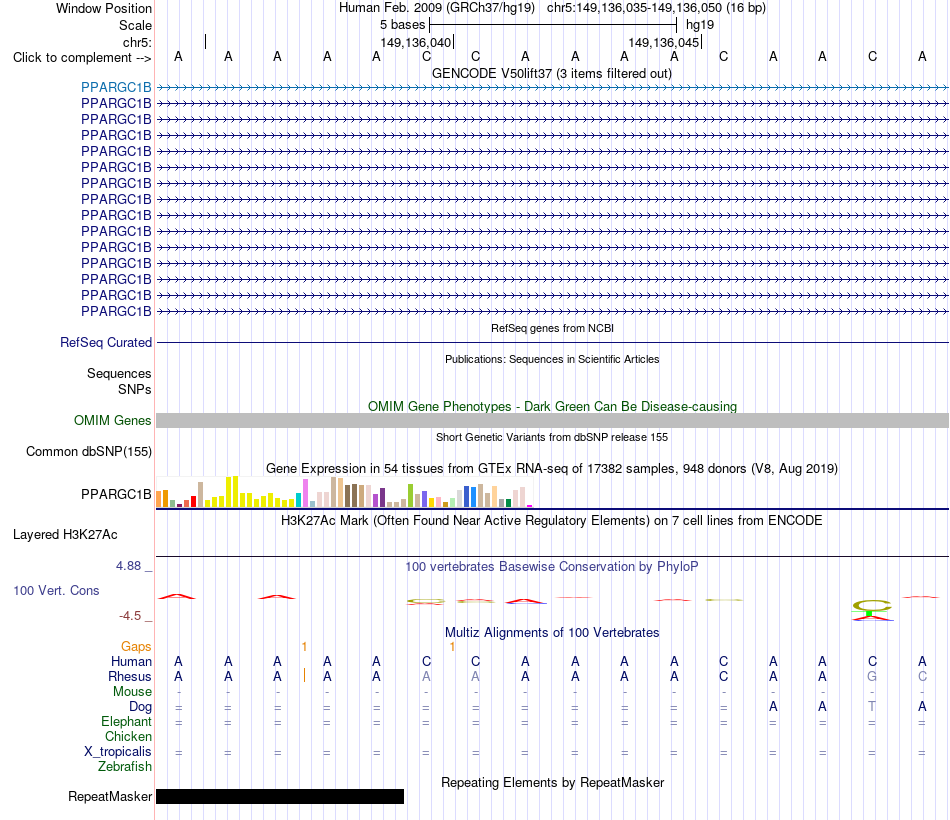Click the "Click to complement -->" label
The height and width of the screenshot is (820, 950).
82,58
